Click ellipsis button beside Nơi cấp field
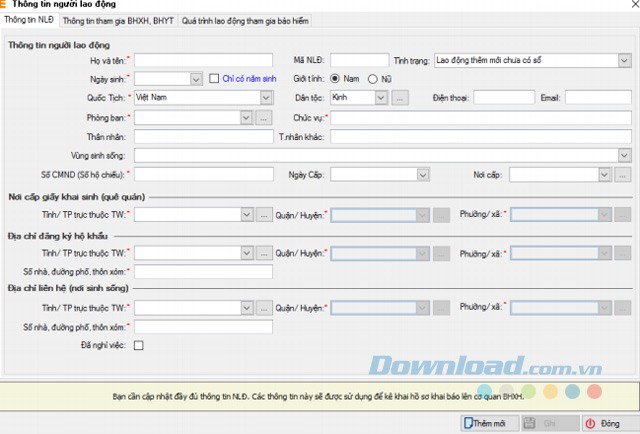Image resolution: width=640 pixels, height=434 pixels. pos(623,175)
